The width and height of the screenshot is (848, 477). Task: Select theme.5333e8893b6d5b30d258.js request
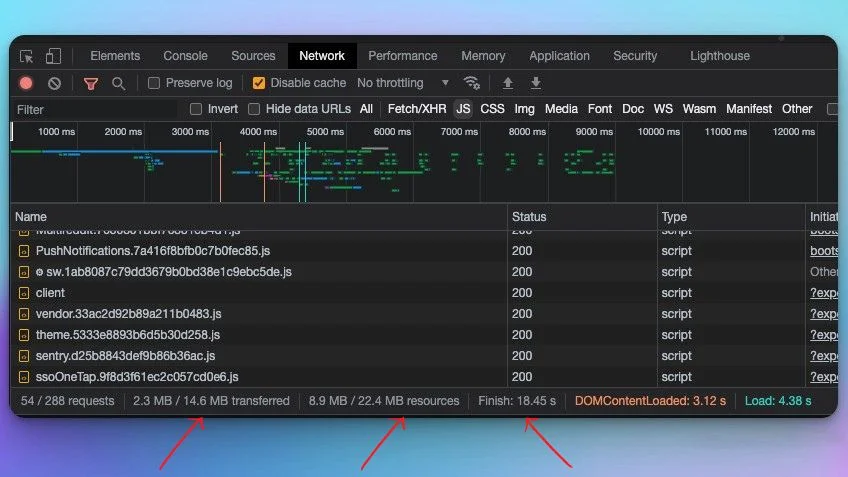click(x=128, y=335)
